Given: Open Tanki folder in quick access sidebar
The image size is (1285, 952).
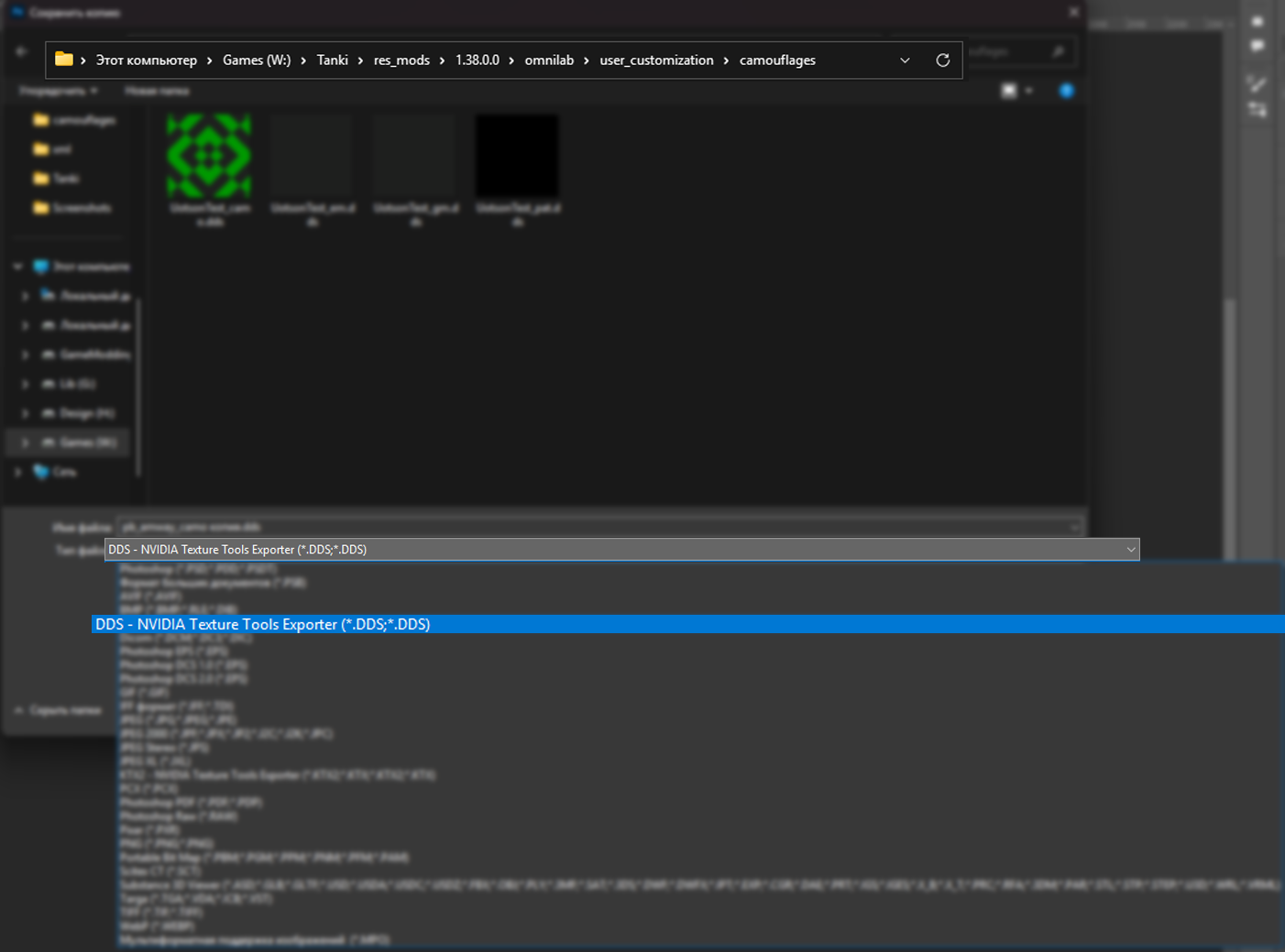Looking at the screenshot, I should [x=65, y=179].
